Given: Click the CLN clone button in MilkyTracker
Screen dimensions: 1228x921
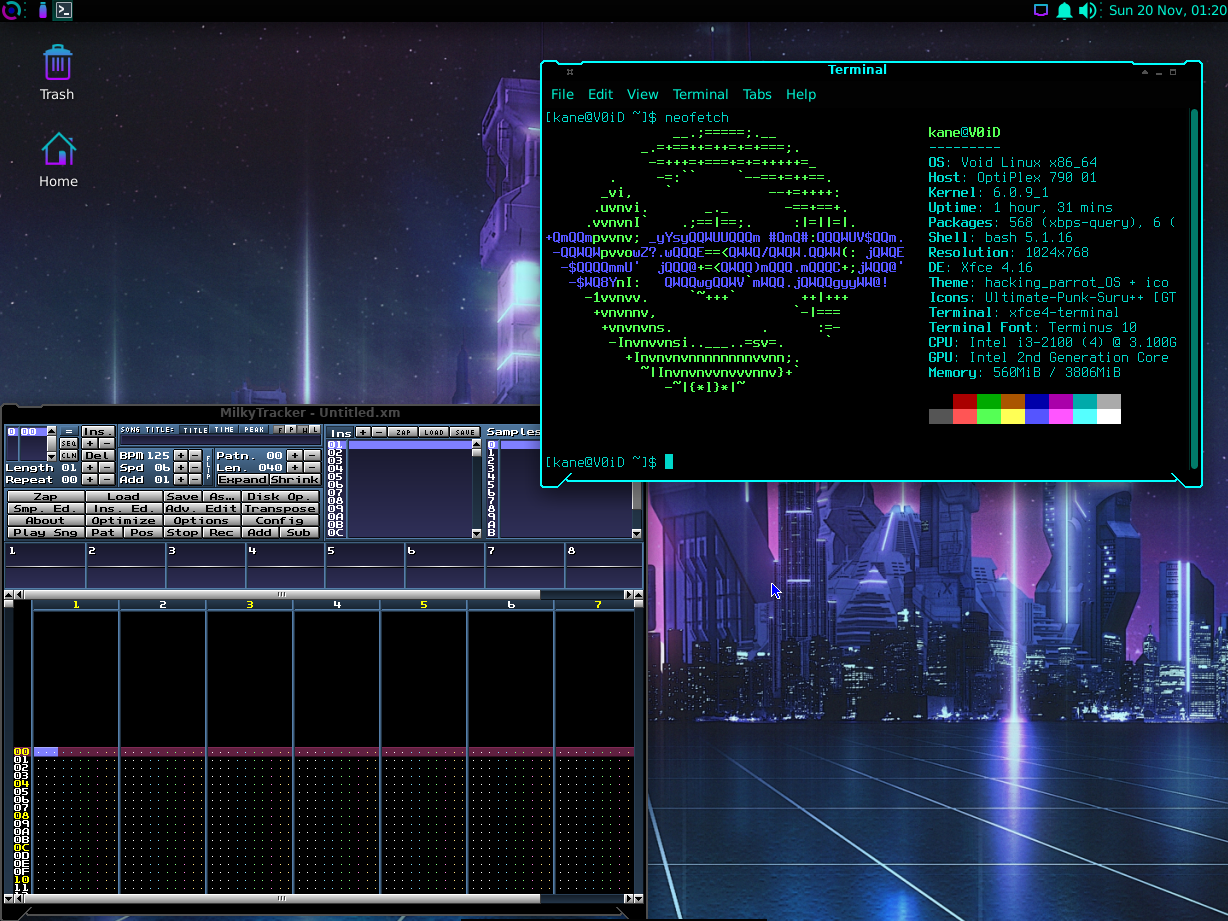Looking at the screenshot, I should [x=68, y=455].
